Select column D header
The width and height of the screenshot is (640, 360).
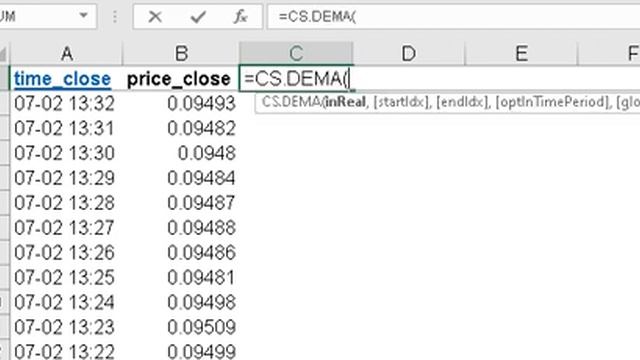click(x=409, y=53)
